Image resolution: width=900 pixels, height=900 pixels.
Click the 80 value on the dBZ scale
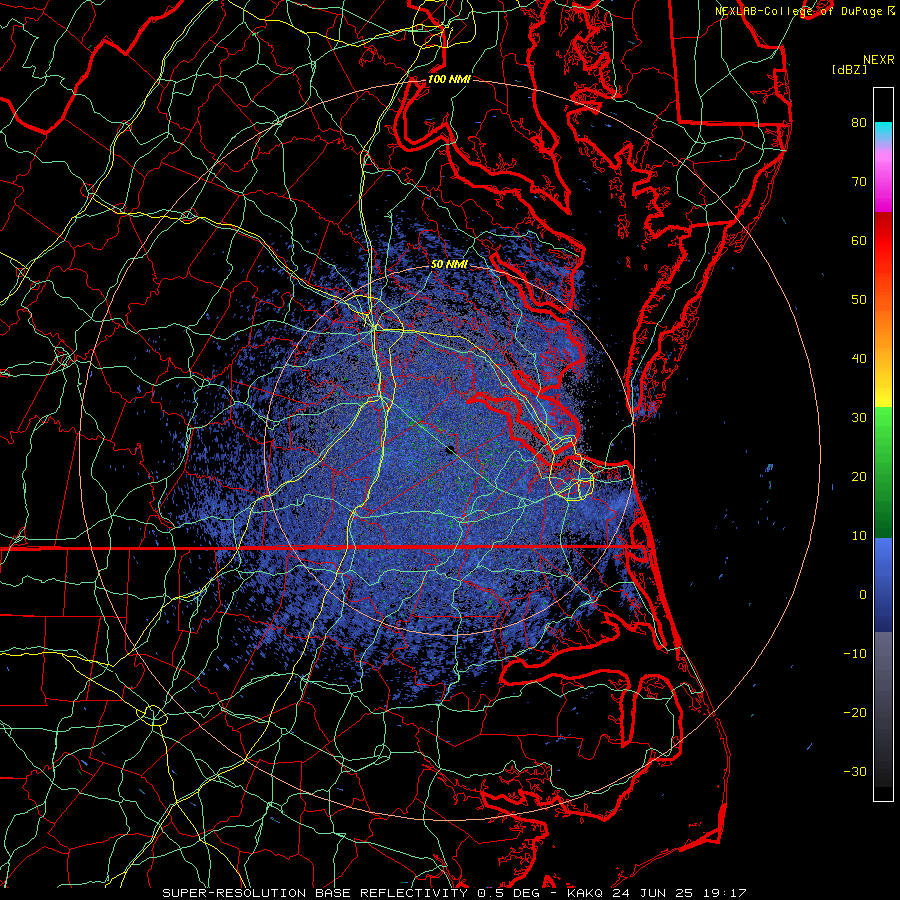pyautogui.click(x=859, y=122)
